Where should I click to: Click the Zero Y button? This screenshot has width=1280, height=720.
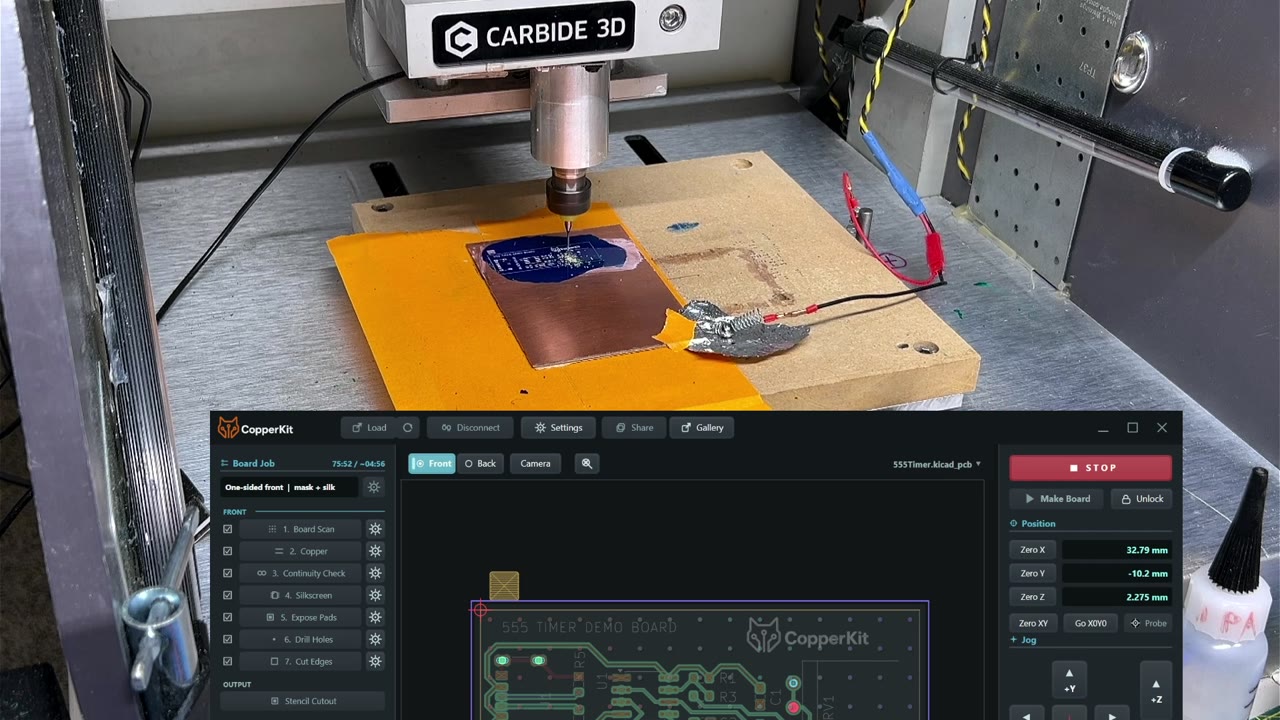click(1033, 573)
